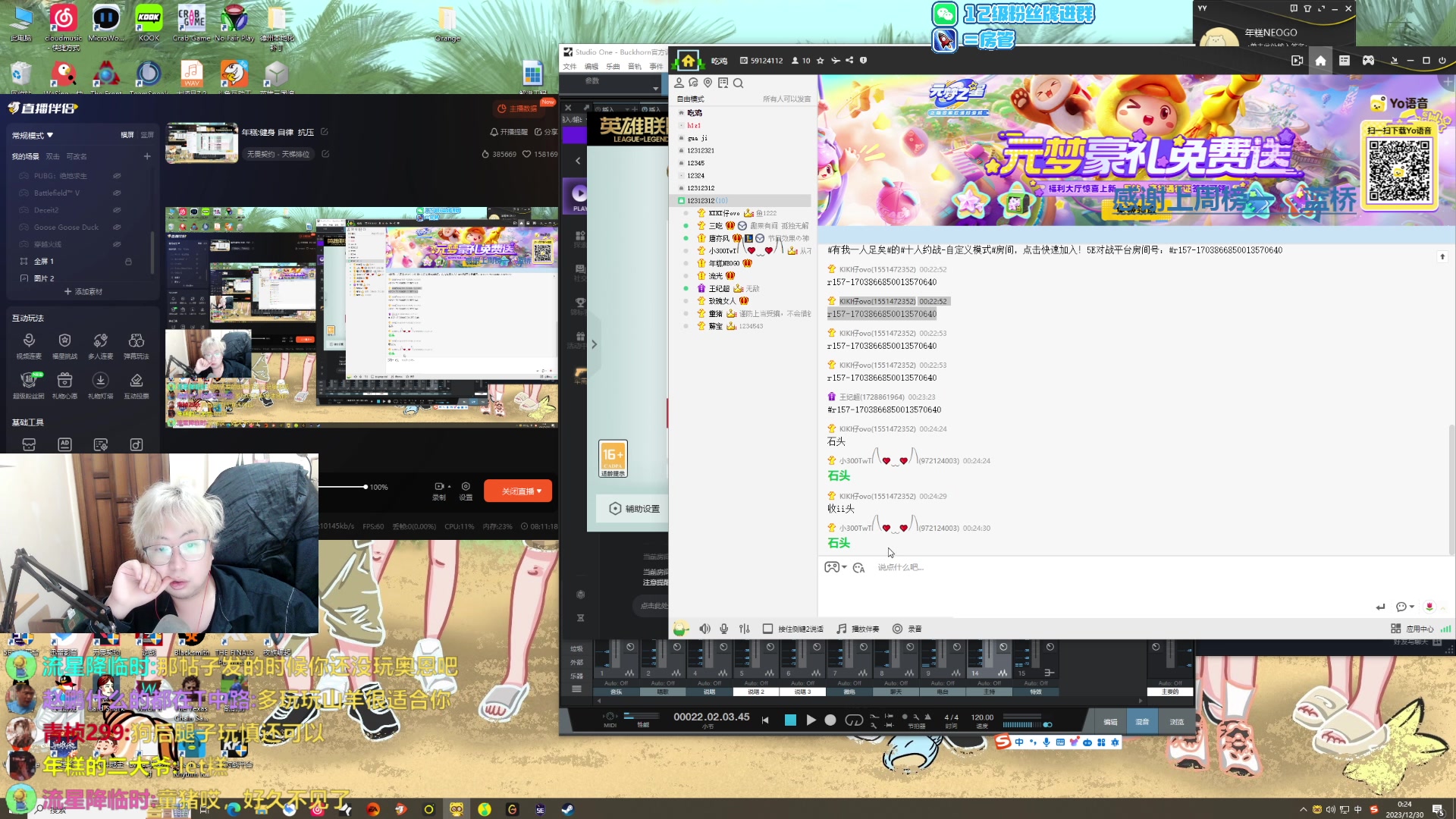The width and height of the screenshot is (1456, 819).
Task: Expand the Studio One side panel chevron arrow
Action: [594, 344]
